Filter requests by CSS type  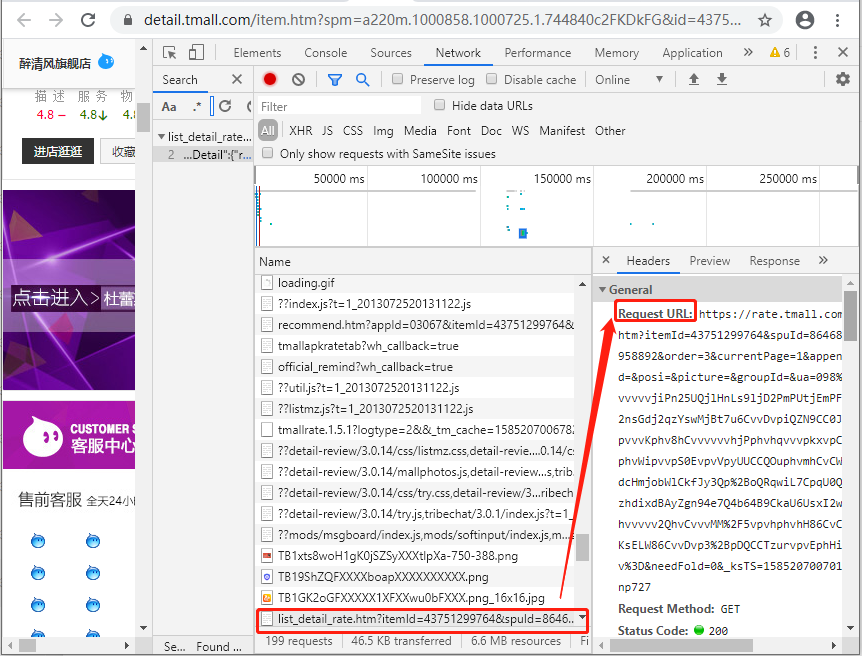pos(352,131)
